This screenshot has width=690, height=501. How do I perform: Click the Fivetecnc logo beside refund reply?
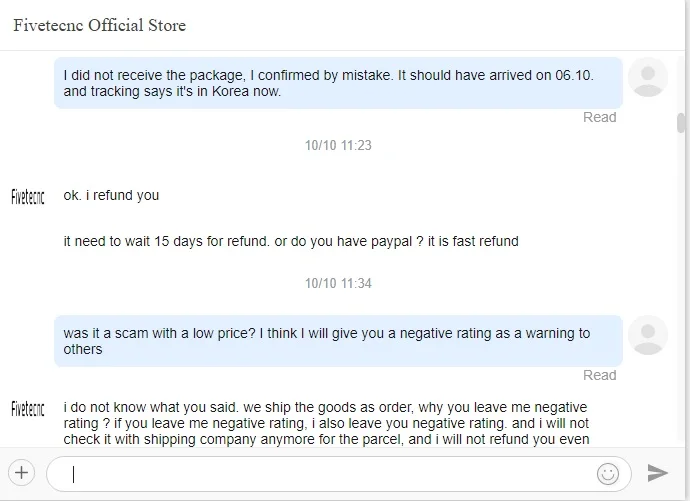pos(28,196)
